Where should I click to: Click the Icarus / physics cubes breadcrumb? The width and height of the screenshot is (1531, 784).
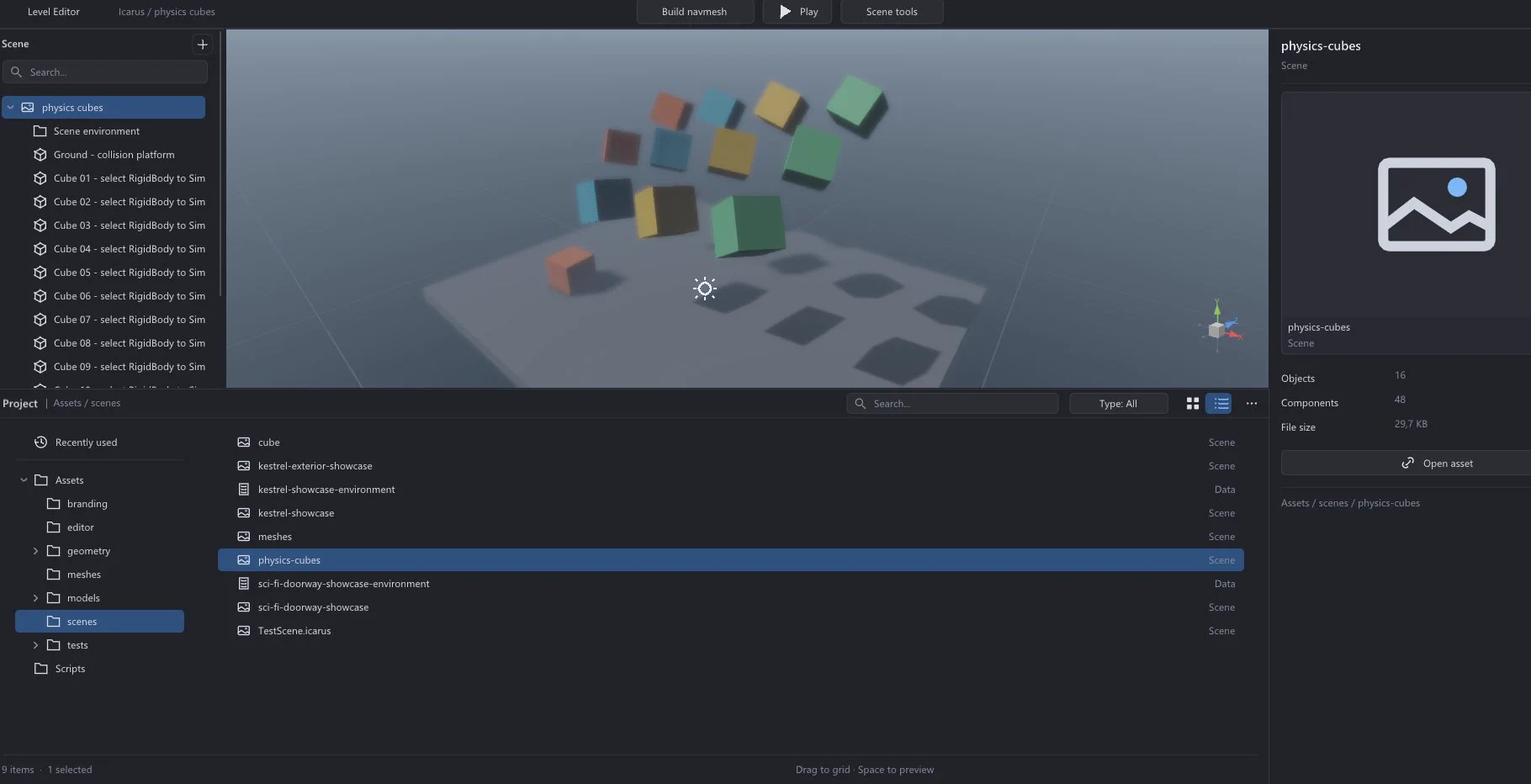coord(167,12)
